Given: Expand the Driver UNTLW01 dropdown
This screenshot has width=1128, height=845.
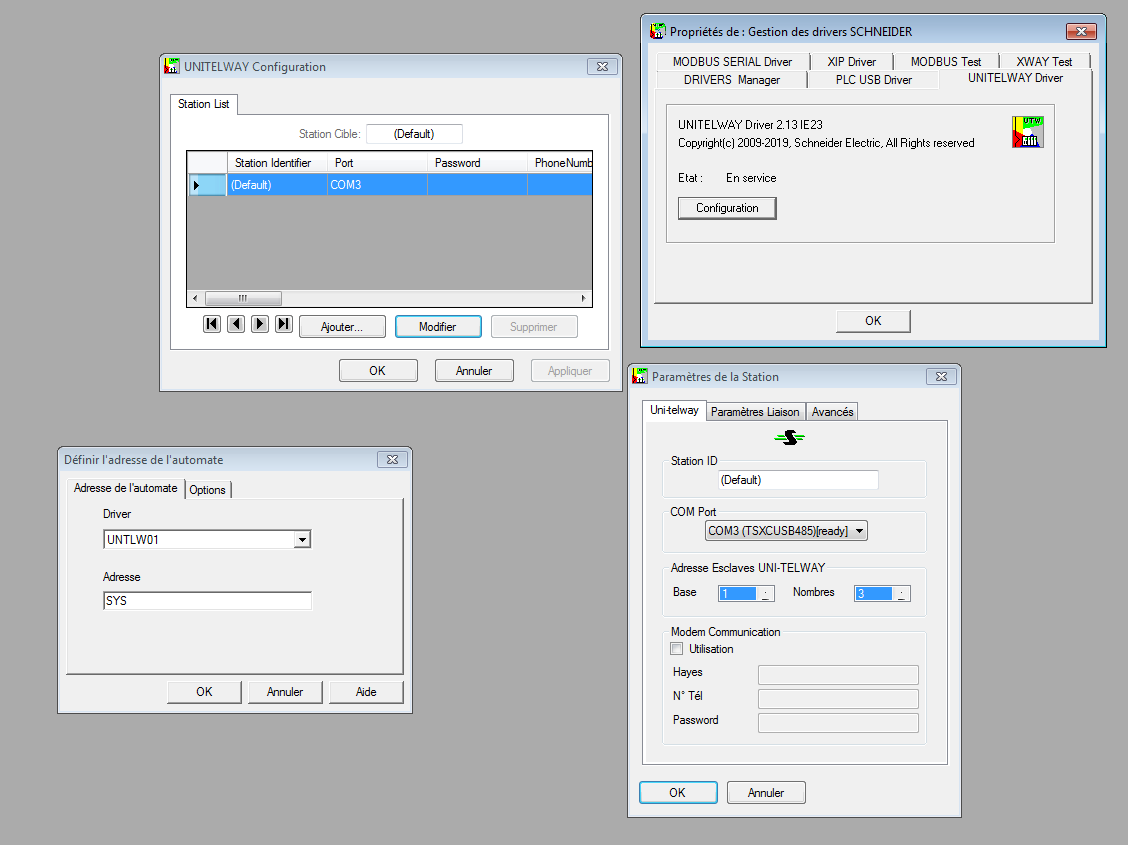Looking at the screenshot, I should coord(303,540).
